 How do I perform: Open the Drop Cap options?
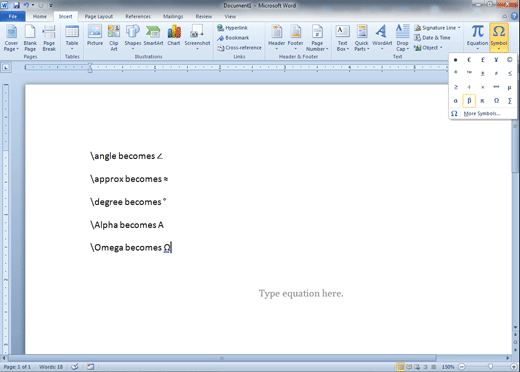[402, 38]
